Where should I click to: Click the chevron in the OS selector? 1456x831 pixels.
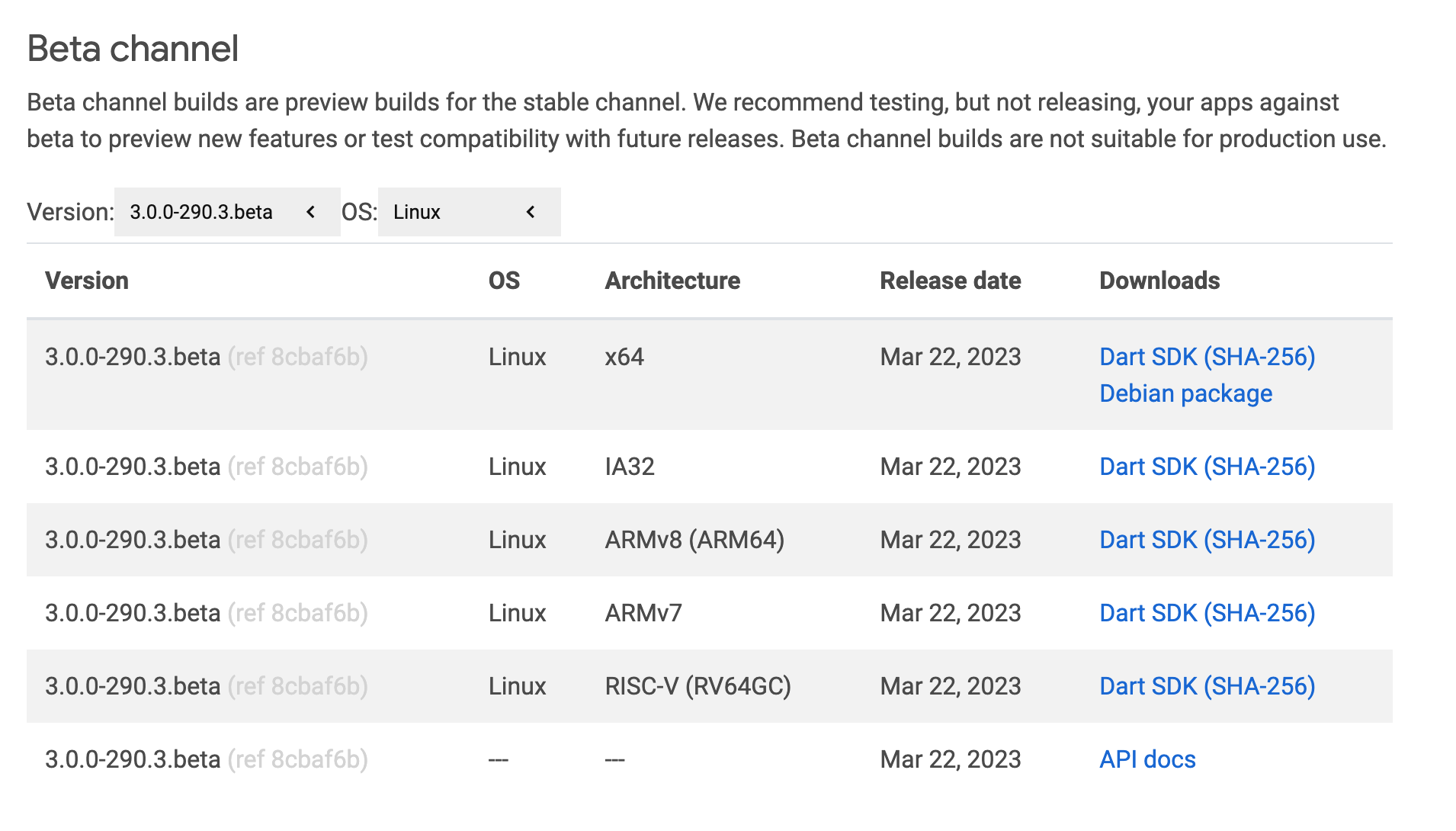(530, 212)
